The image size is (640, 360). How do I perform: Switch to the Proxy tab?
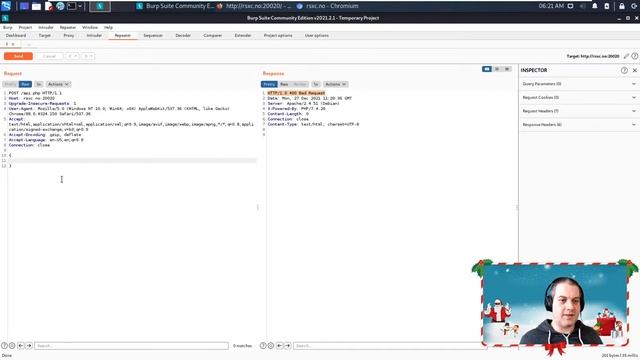pos(69,36)
